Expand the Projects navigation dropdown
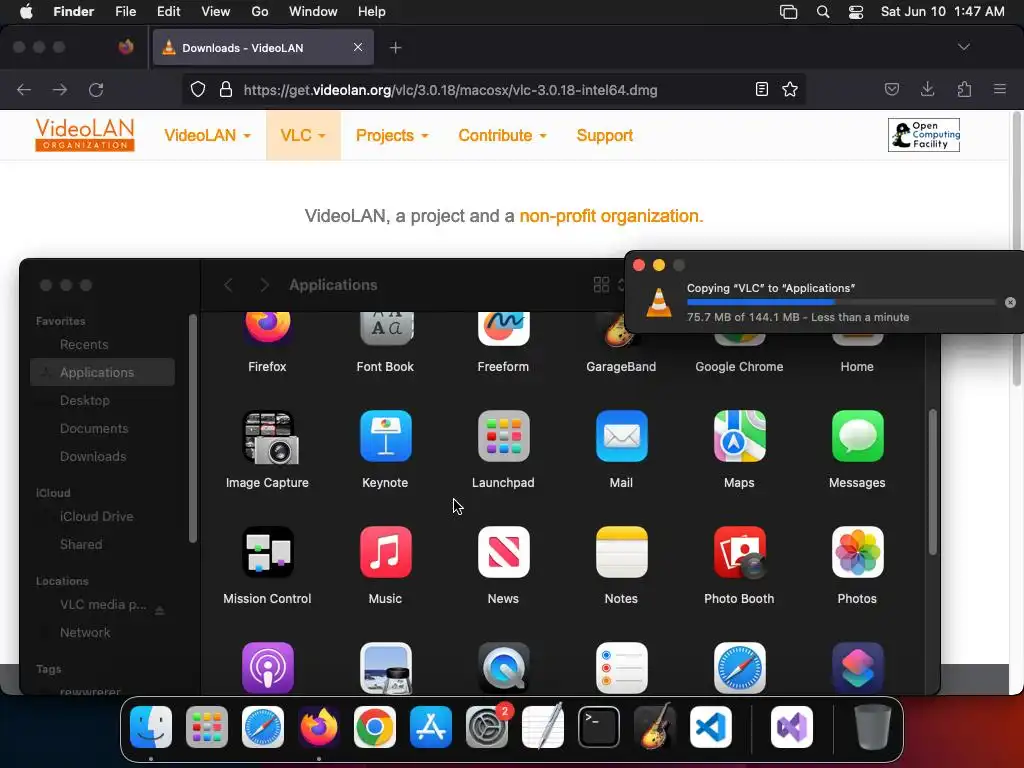This screenshot has height=768, width=1024. point(392,135)
